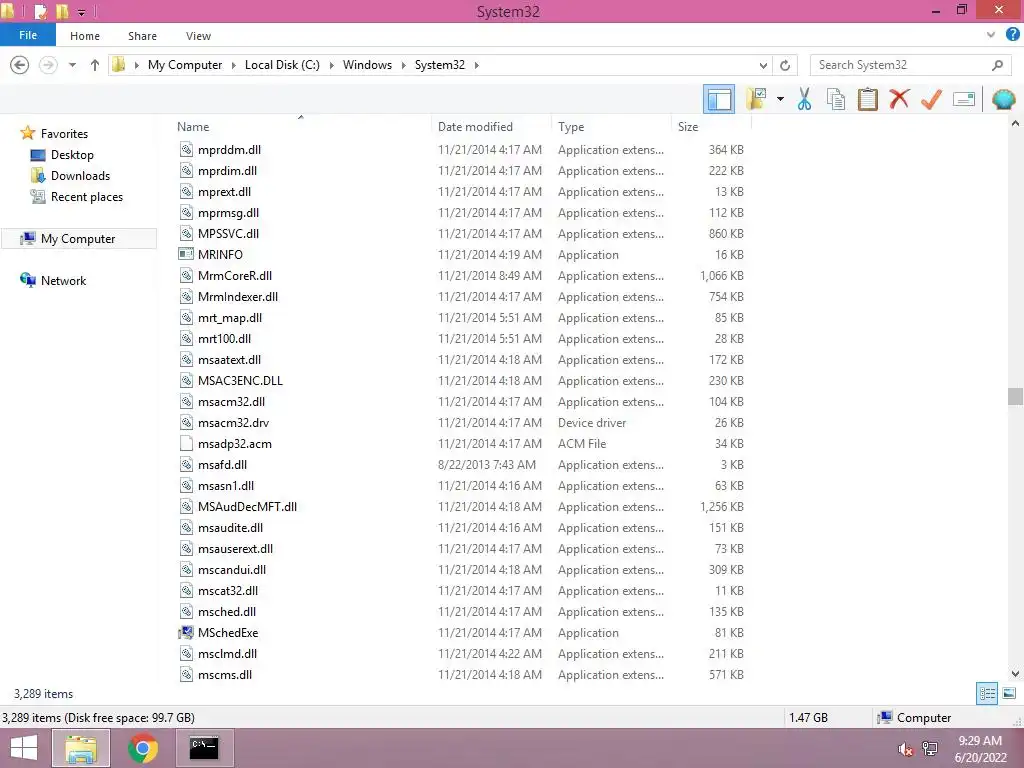Click the scroll down arrow
The height and width of the screenshot is (768, 1024).
[1015, 673]
